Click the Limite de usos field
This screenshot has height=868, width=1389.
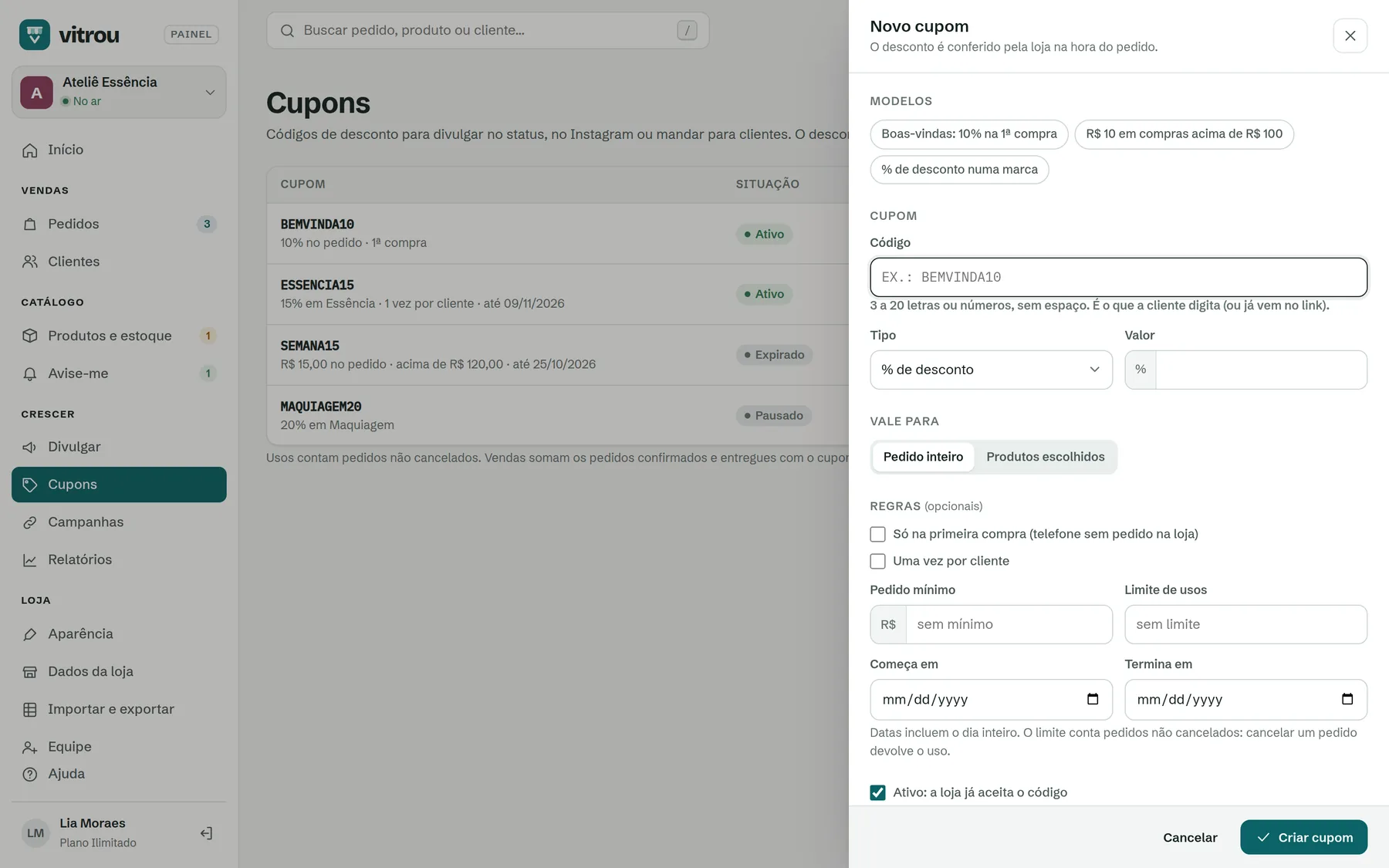point(1245,624)
